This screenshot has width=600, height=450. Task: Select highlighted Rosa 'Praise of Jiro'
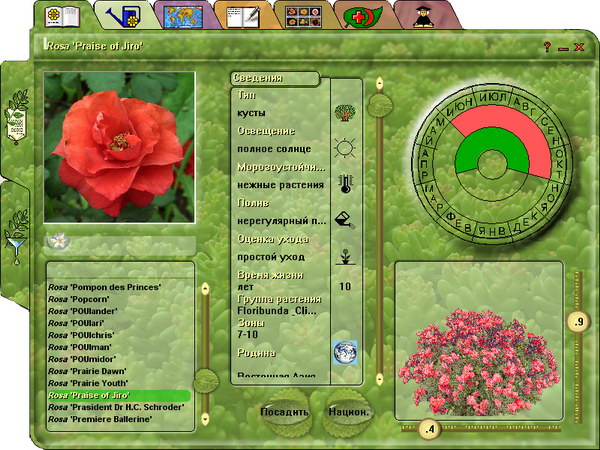(x=119, y=395)
